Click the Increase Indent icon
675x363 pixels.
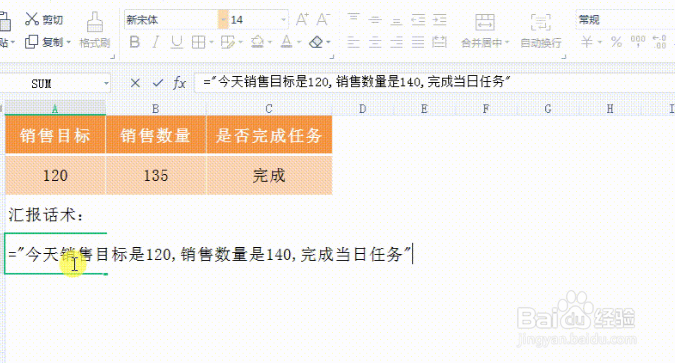pyautogui.click(x=440, y=20)
